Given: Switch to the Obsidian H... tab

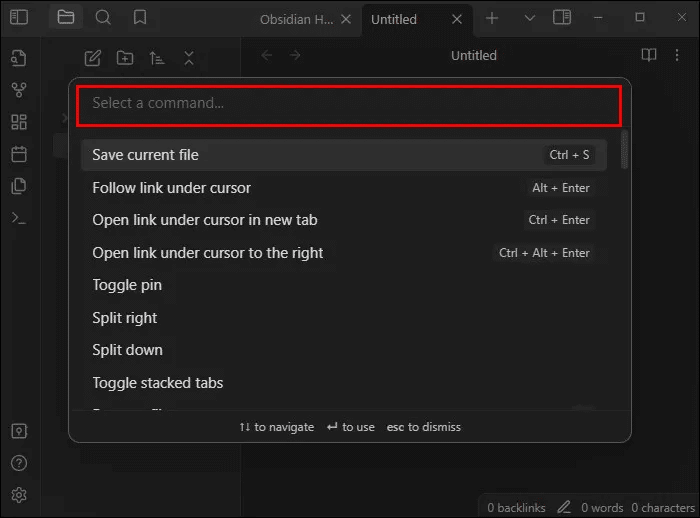Looking at the screenshot, I should coord(296,20).
